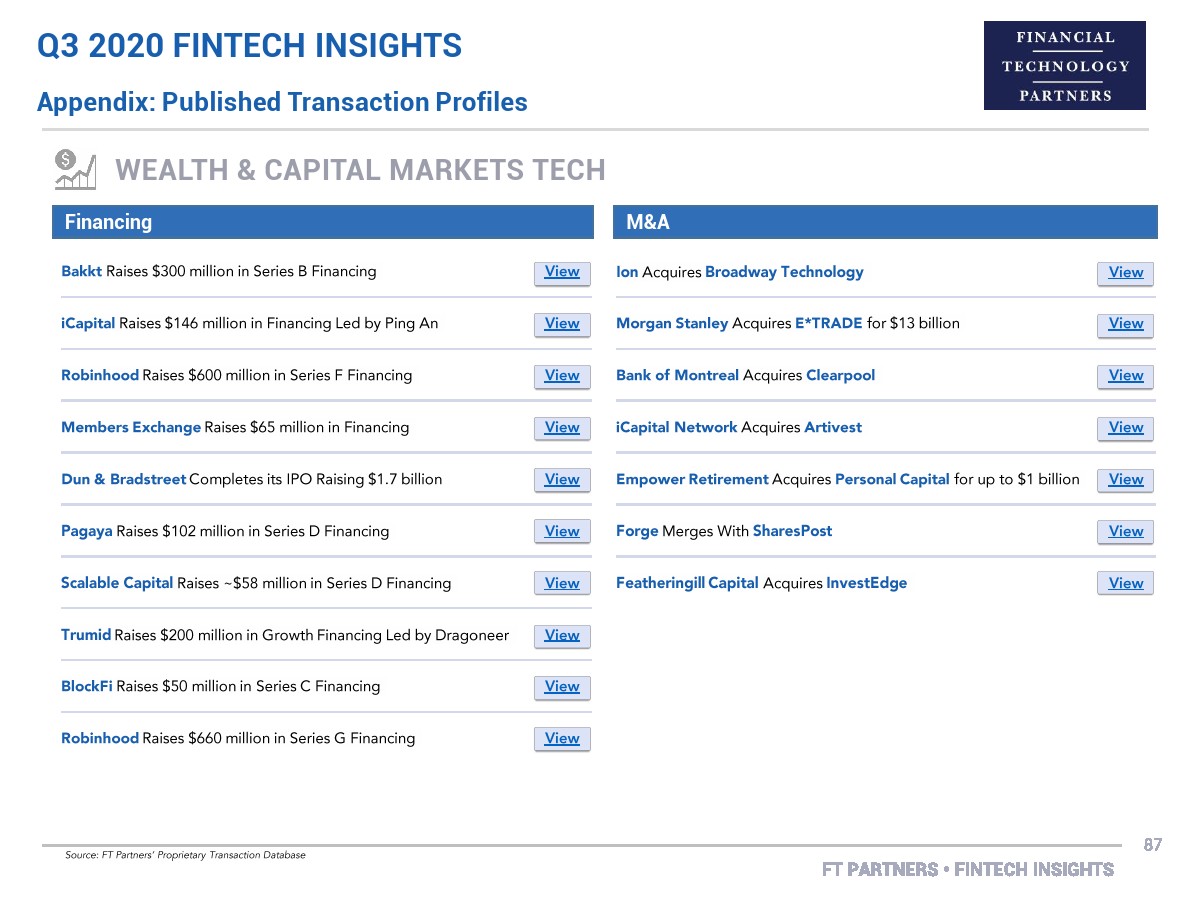View the iCapital Ping An financing profile
1200x900 pixels.
(562, 324)
